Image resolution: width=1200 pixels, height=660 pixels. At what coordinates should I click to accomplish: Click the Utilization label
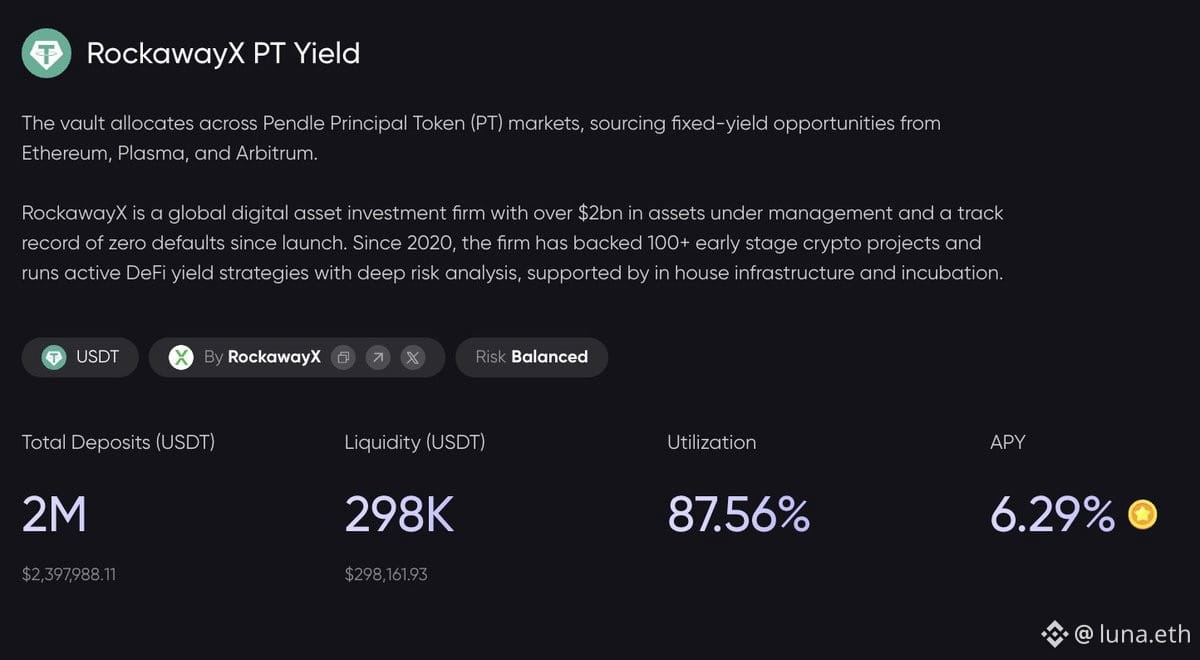pyautogui.click(x=711, y=442)
